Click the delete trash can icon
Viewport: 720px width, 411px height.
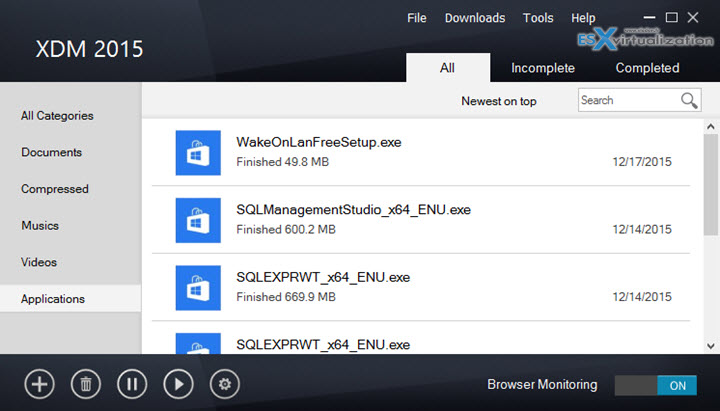point(86,384)
